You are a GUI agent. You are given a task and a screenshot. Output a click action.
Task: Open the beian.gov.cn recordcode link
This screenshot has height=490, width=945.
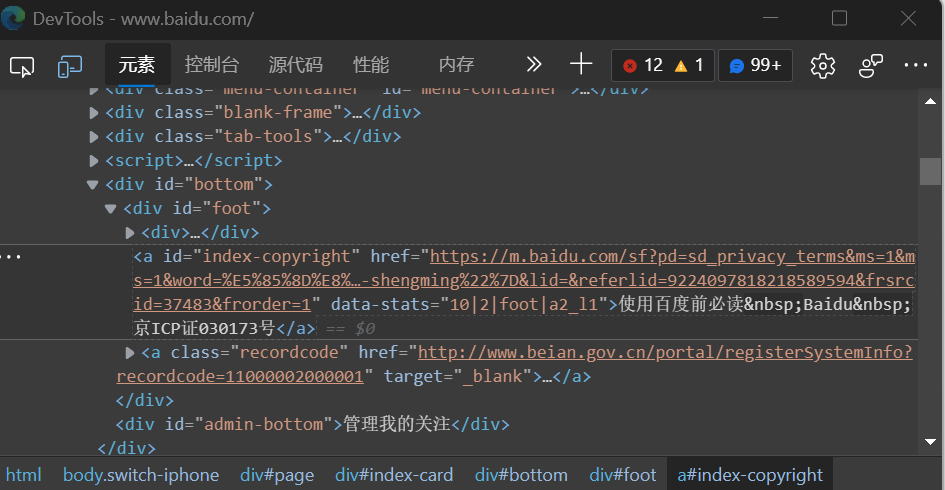pyautogui.click(x=515, y=364)
